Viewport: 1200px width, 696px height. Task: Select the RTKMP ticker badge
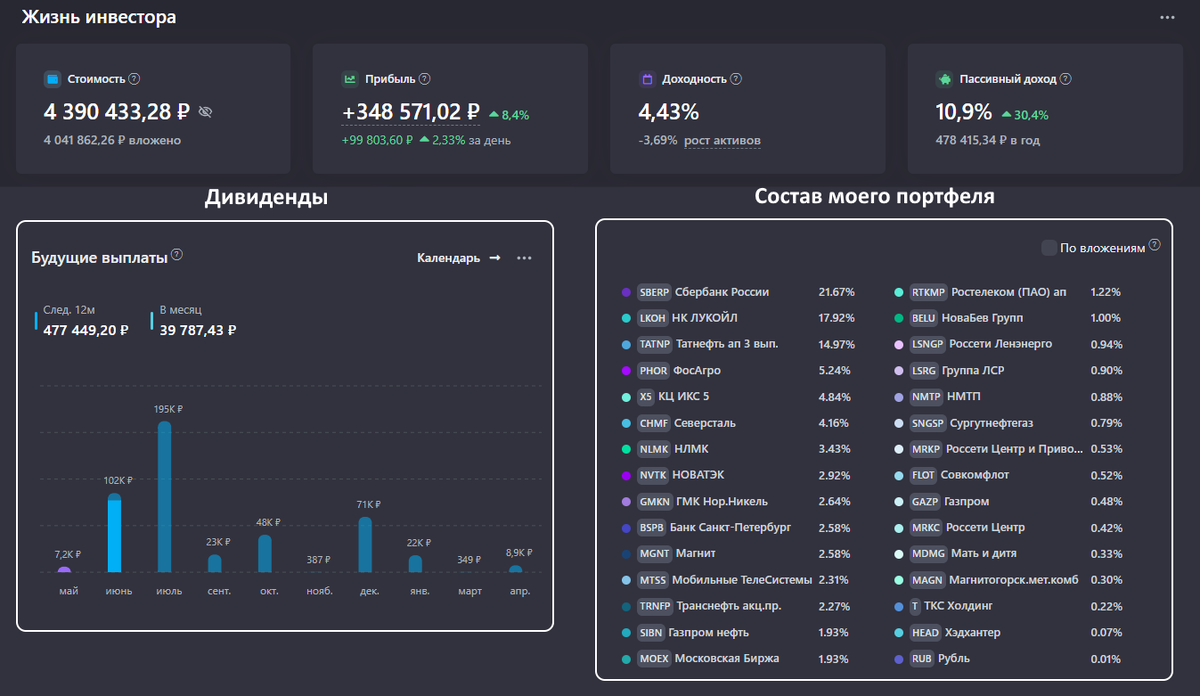tap(928, 292)
